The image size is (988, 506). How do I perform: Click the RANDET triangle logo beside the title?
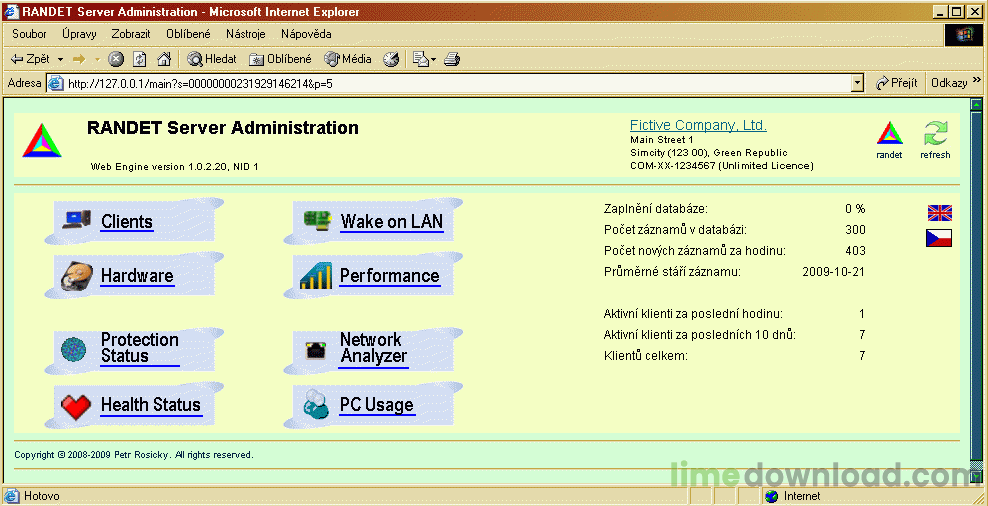42,140
